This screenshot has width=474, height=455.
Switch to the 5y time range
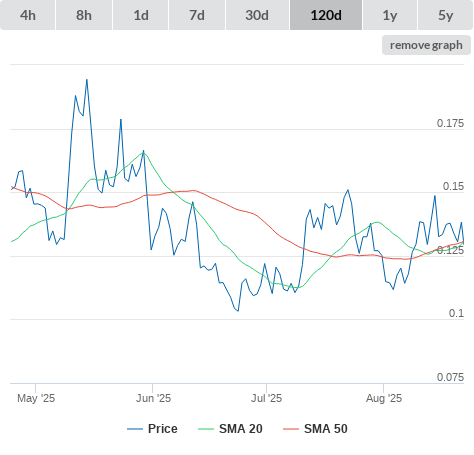tap(446, 15)
